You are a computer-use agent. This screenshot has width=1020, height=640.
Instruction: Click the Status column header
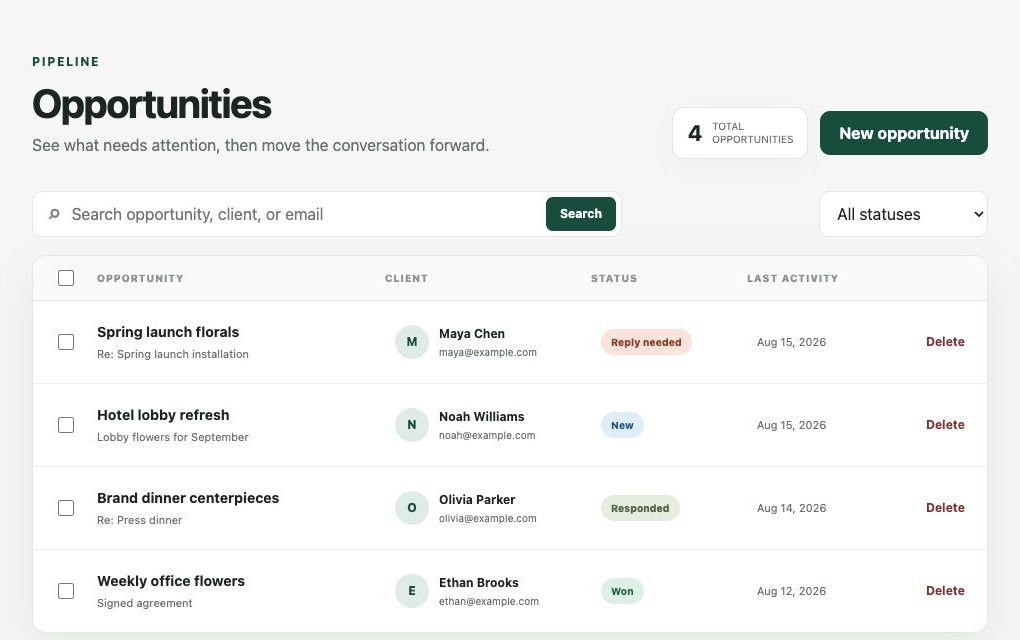[x=614, y=278]
